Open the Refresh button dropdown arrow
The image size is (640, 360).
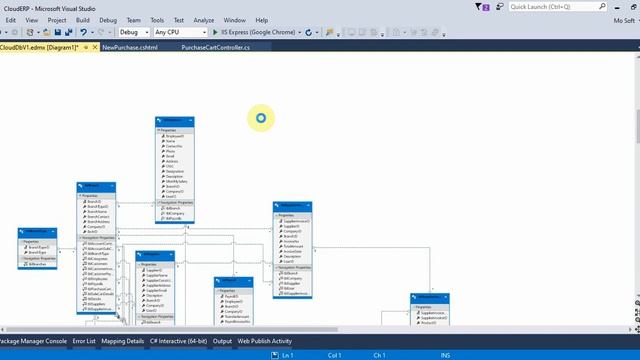[317, 32]
